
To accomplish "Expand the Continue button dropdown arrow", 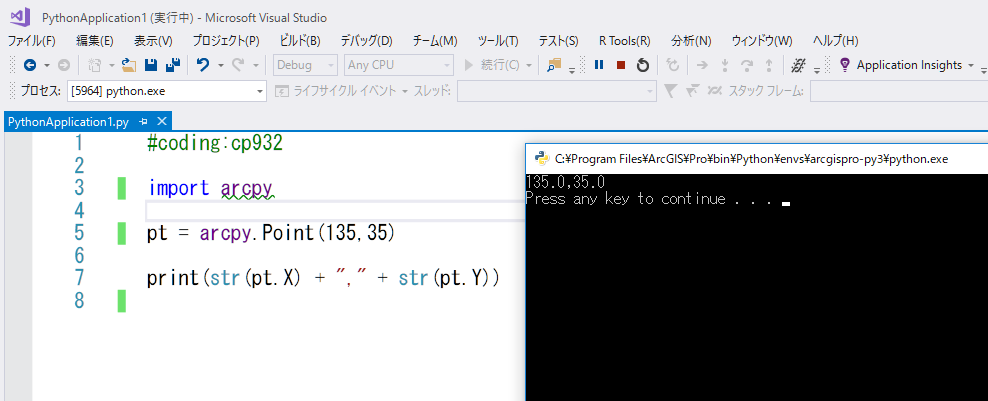I will click(529, 66).
